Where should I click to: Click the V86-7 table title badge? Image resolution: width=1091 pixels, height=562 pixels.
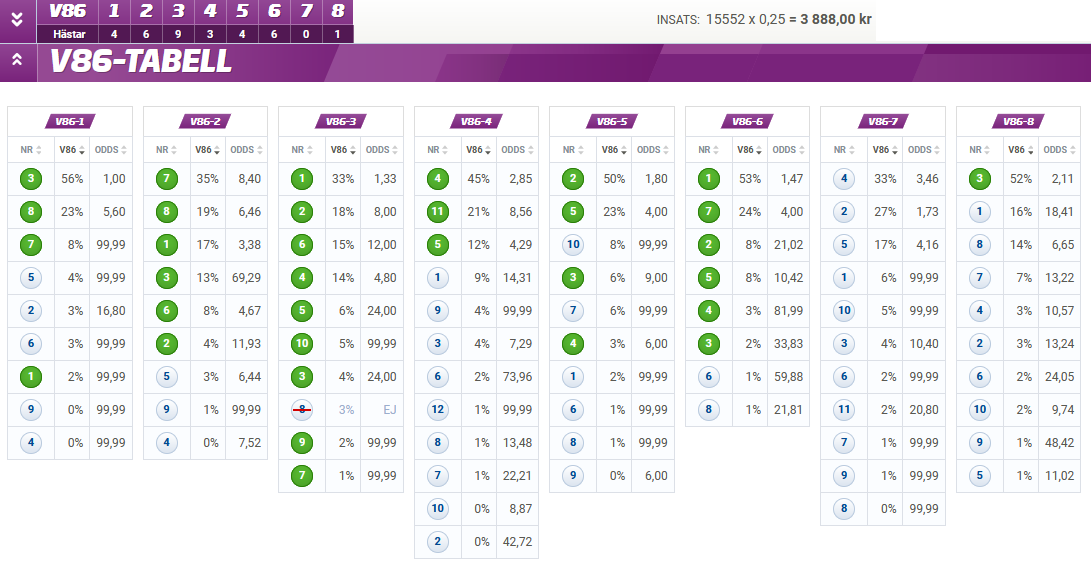click(x=883, y=122)
